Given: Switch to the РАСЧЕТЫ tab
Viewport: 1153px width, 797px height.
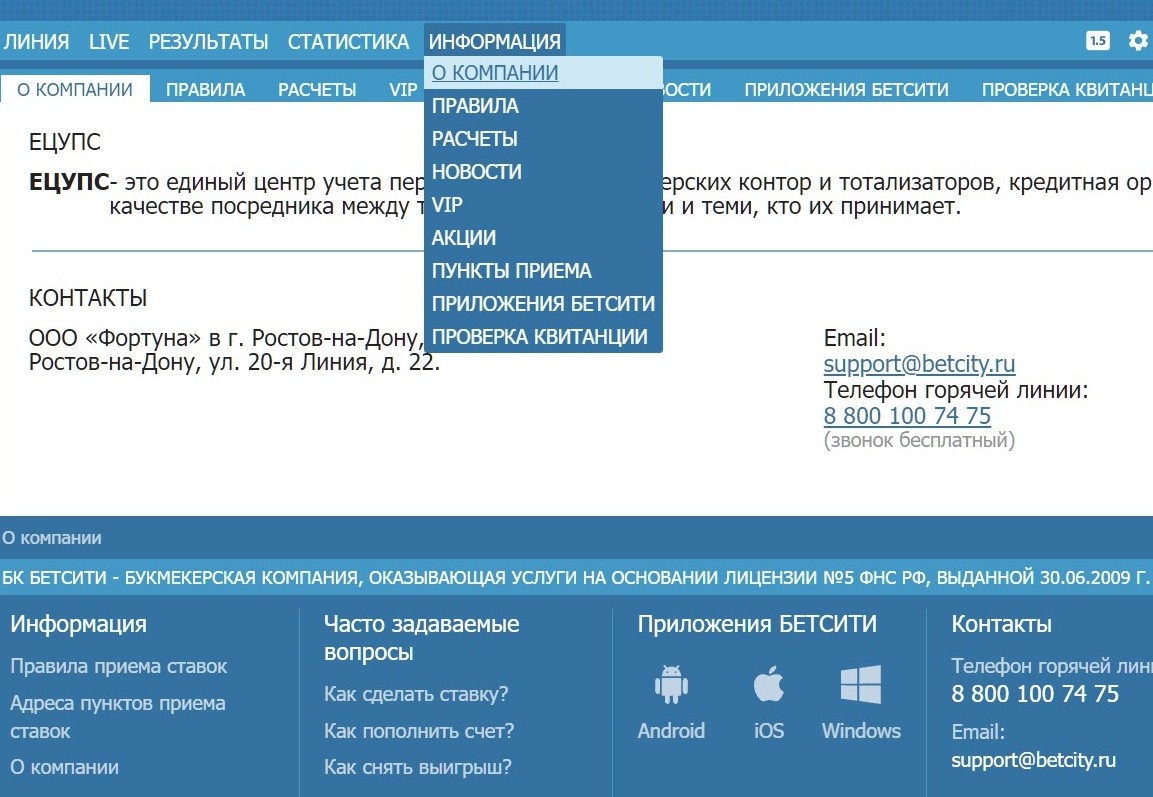Looking at the screenshot, I should tap(317, 90).
